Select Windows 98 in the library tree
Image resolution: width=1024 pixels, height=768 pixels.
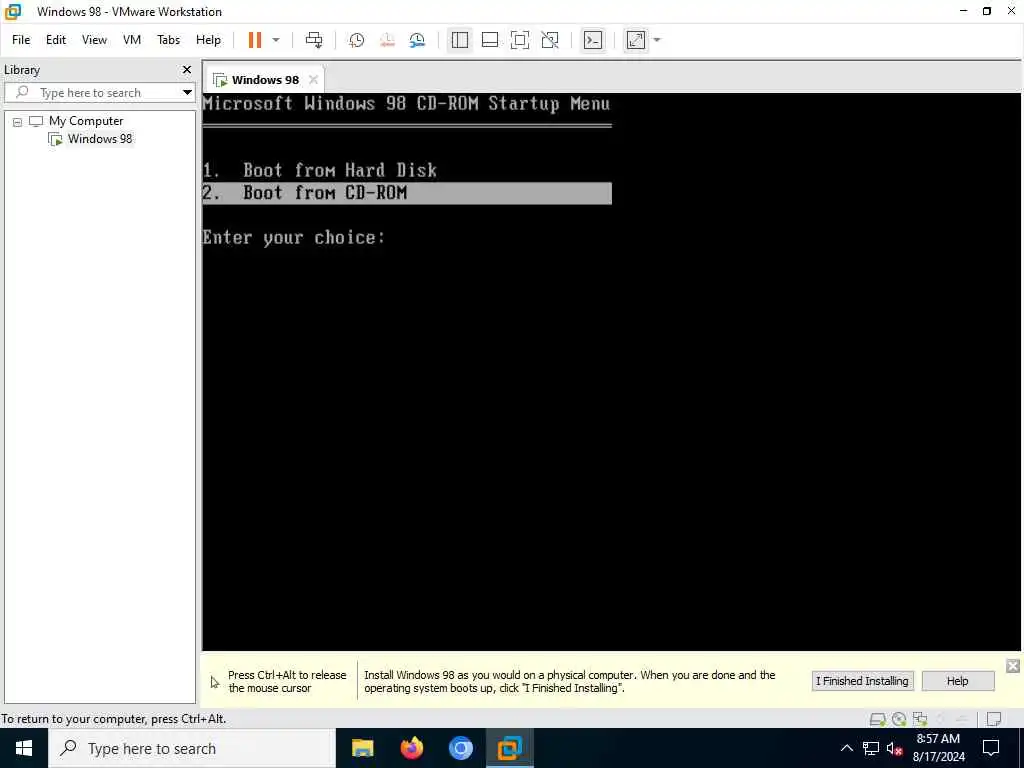click(100, 138)
